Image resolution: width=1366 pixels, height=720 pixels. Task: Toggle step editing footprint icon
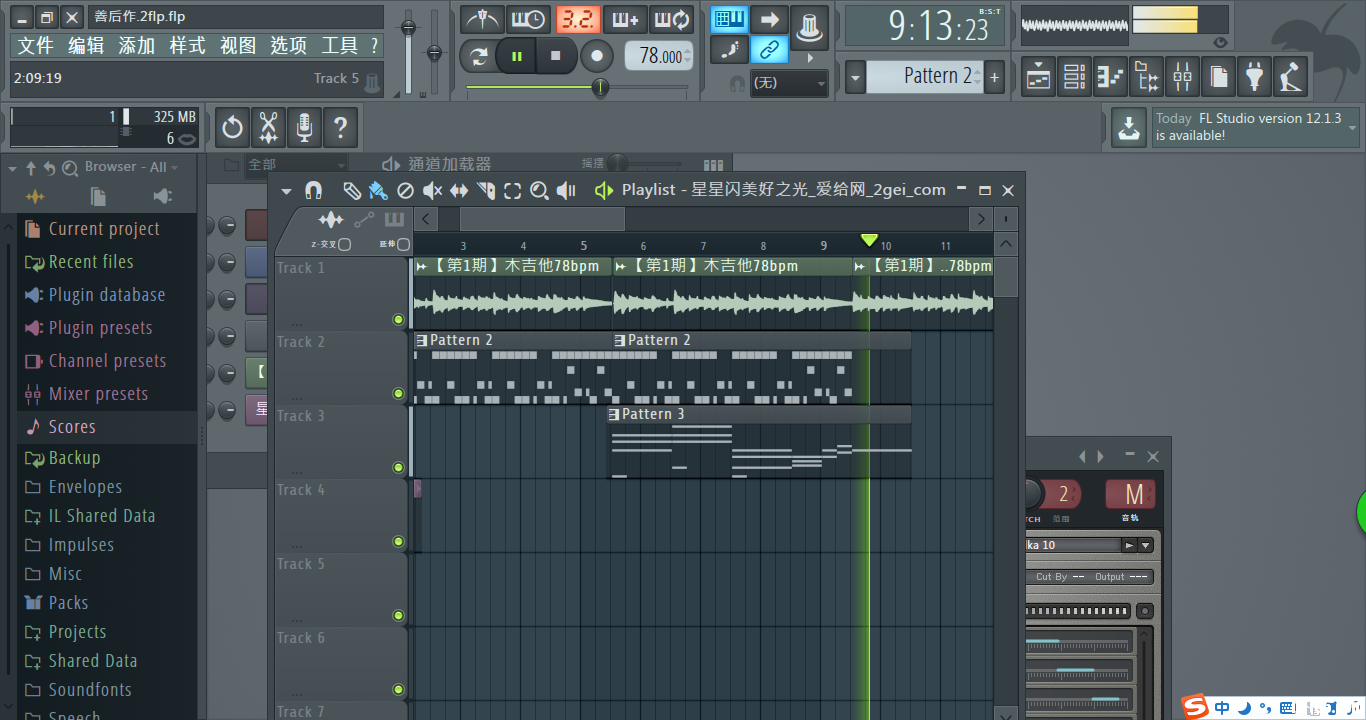[x=730, y=49]
